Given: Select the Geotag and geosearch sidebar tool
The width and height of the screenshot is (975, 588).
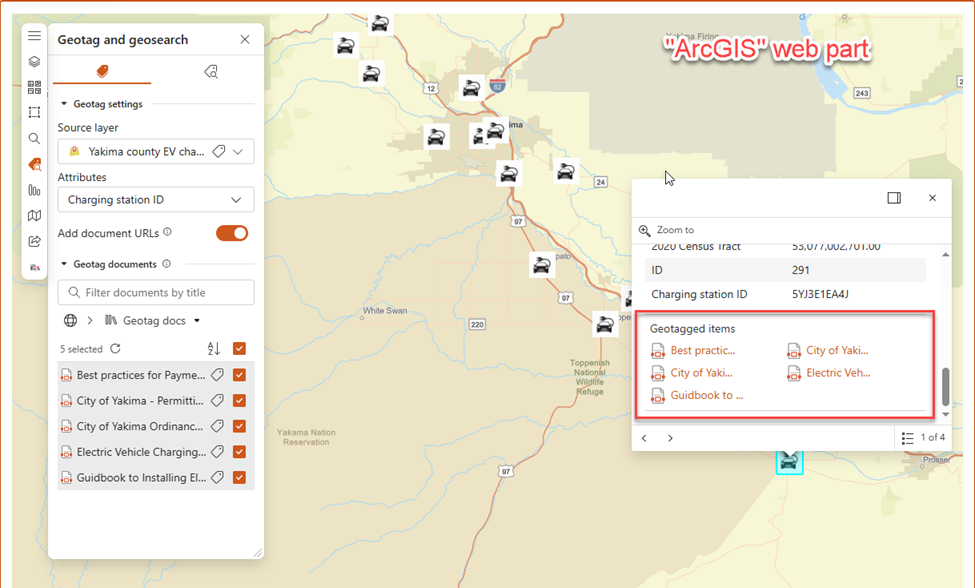Looking at the screenshot, I should 35,165.
